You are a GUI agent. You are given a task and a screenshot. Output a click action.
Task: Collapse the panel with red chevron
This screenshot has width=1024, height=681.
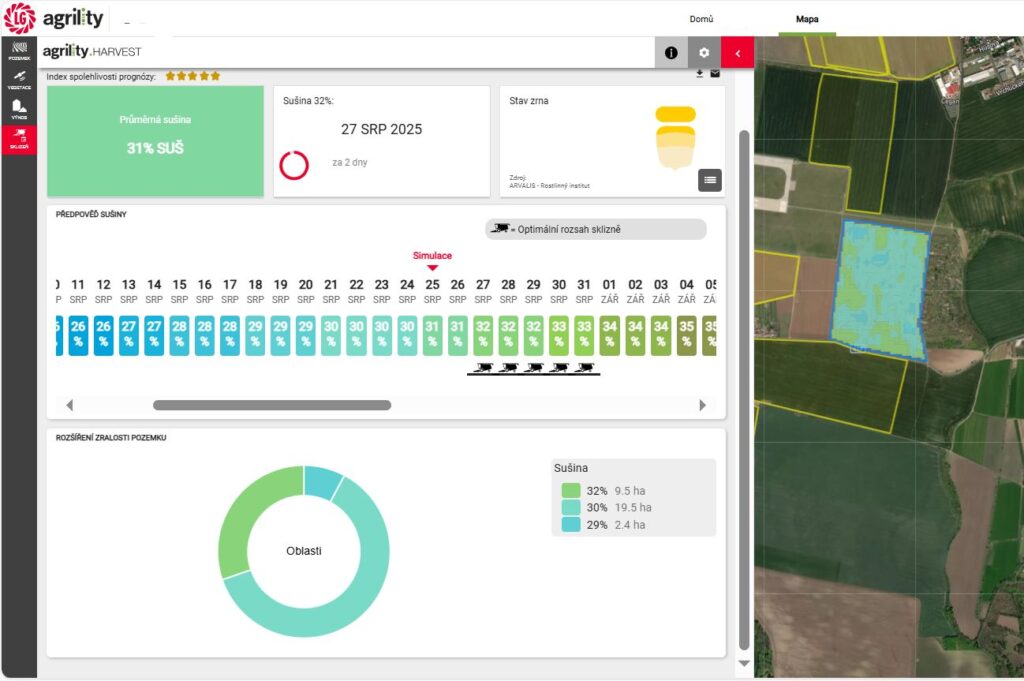point(737,53)
